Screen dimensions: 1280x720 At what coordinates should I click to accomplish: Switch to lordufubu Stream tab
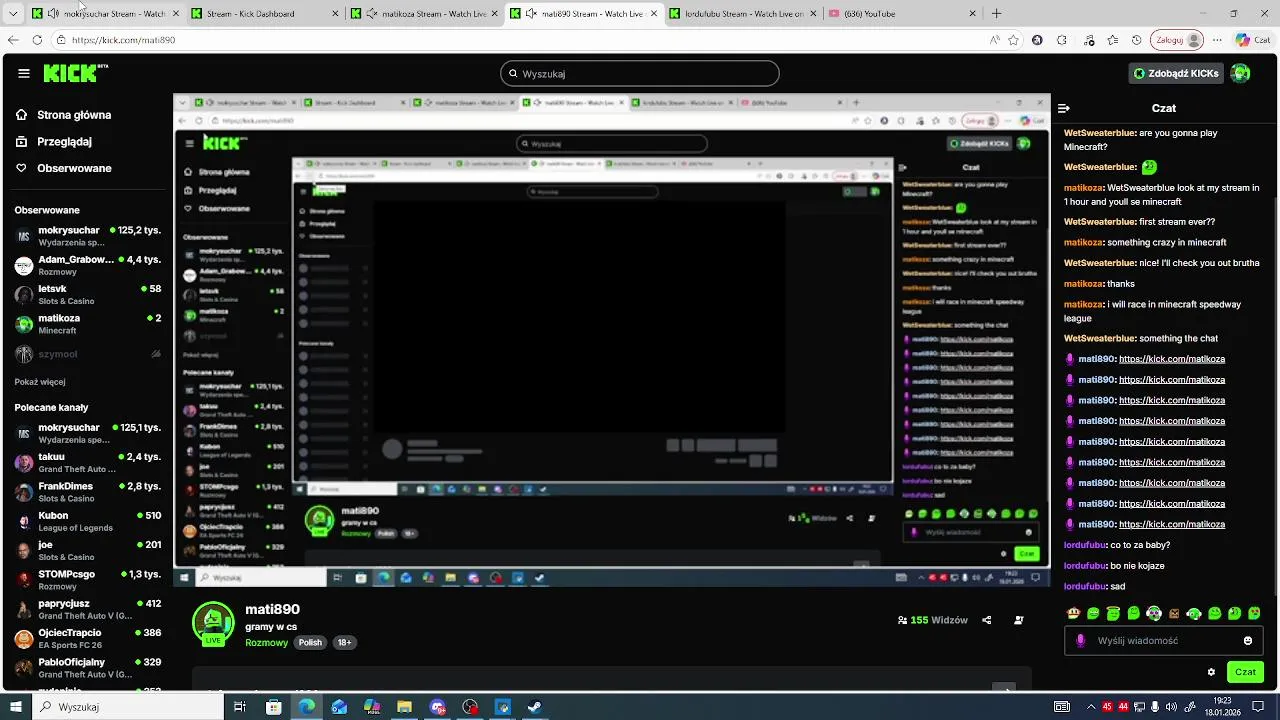tap(742, 14)
